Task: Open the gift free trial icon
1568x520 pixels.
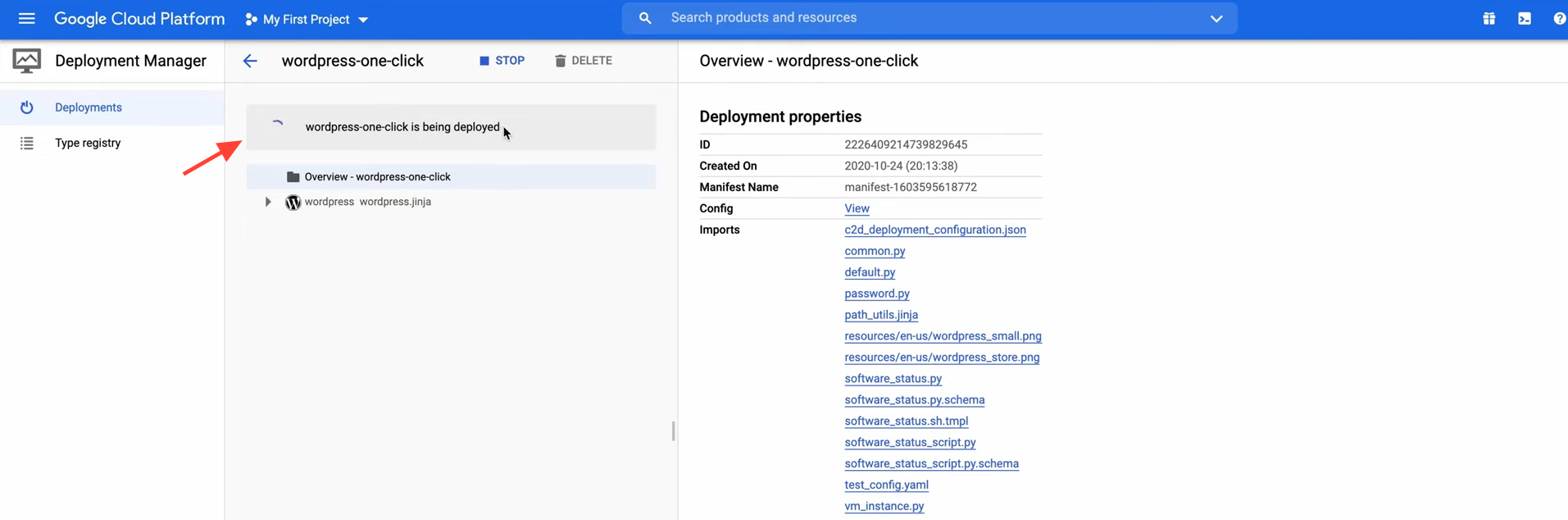Action: tap(1488, 19)
